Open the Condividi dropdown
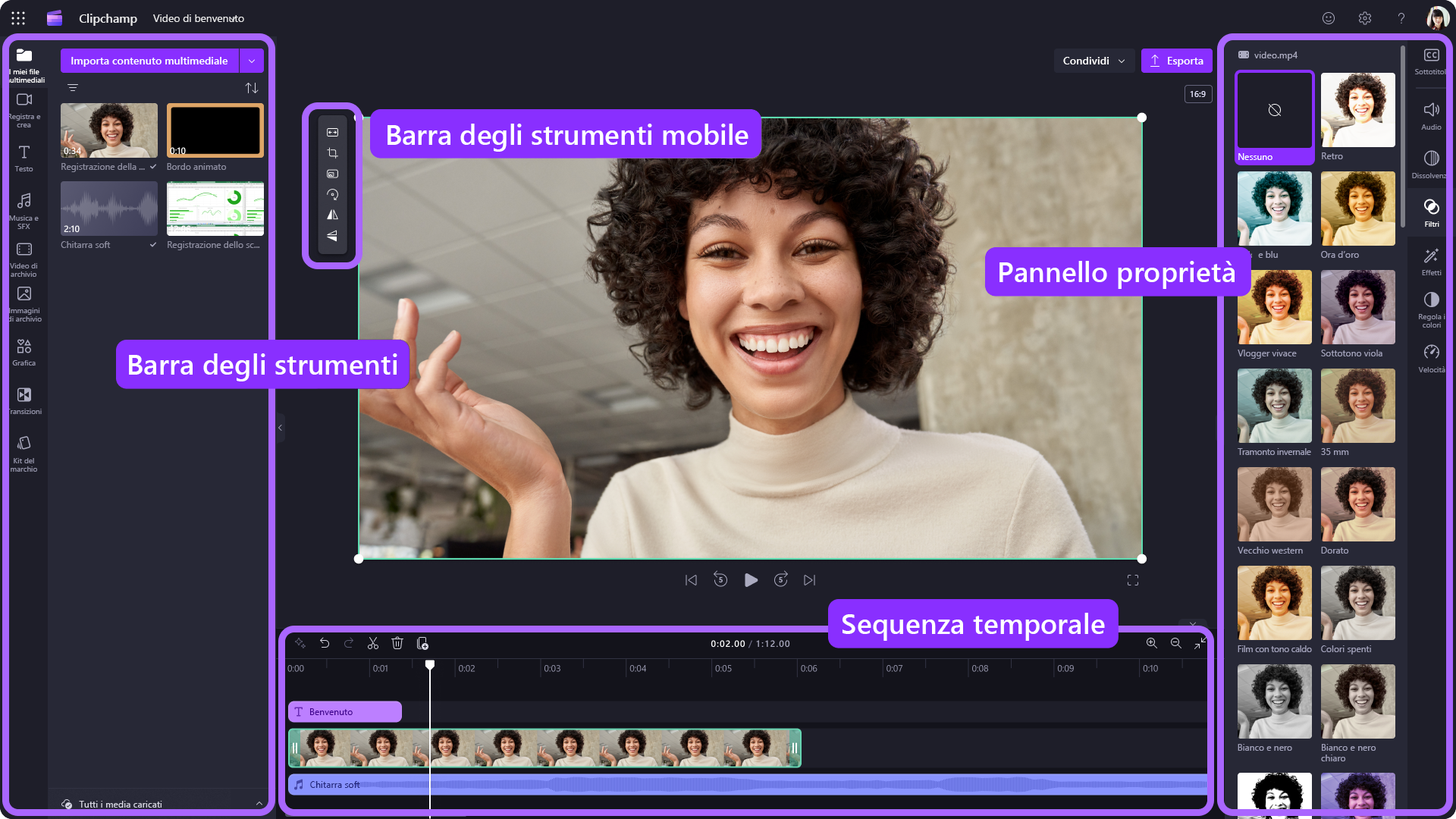Screen dimensions: 1456x819 pos(1094,61)
